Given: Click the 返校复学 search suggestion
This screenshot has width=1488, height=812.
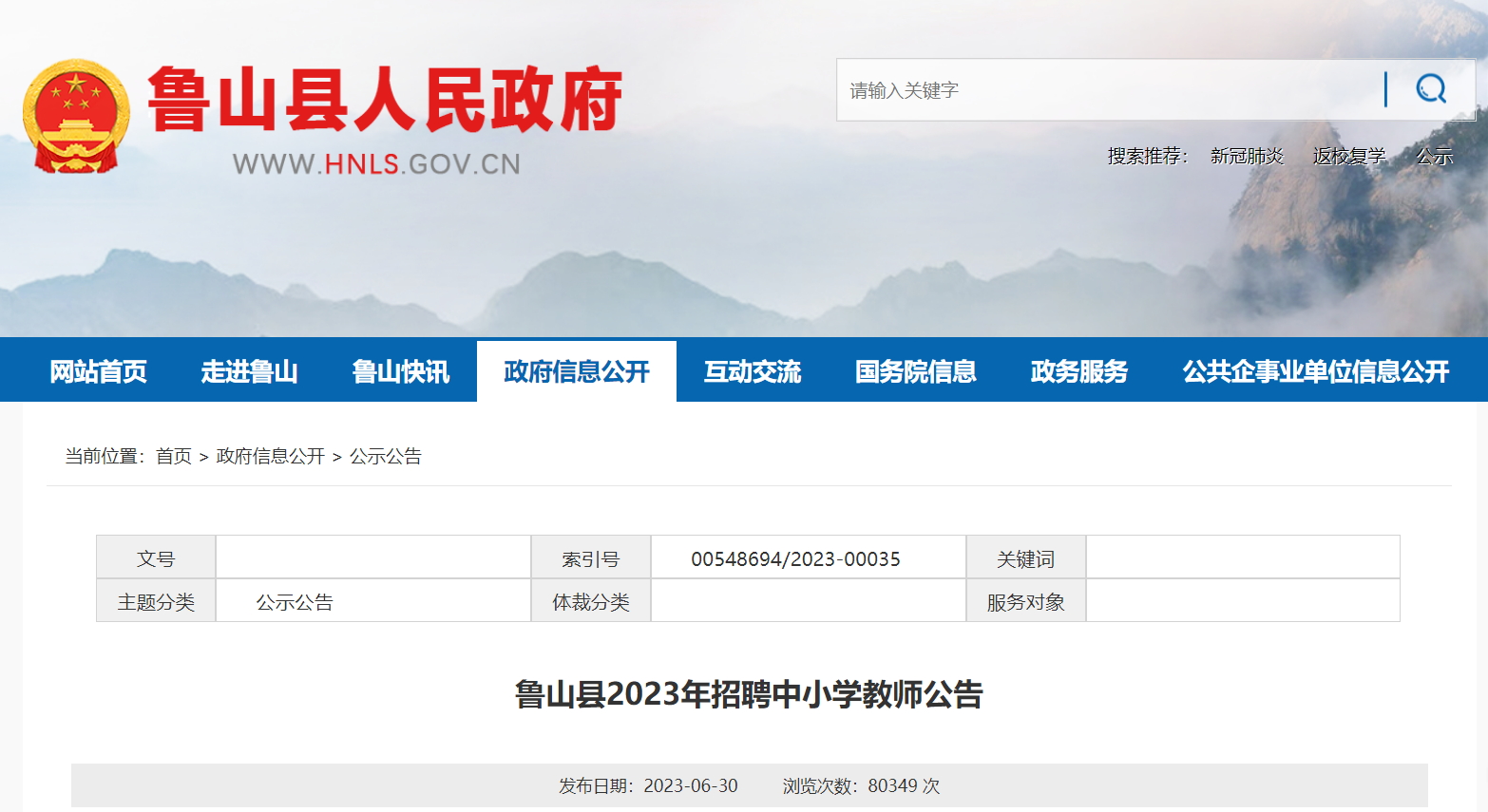Looking at the screenshot, I should pyautogui.click(x=1349, y=156).
